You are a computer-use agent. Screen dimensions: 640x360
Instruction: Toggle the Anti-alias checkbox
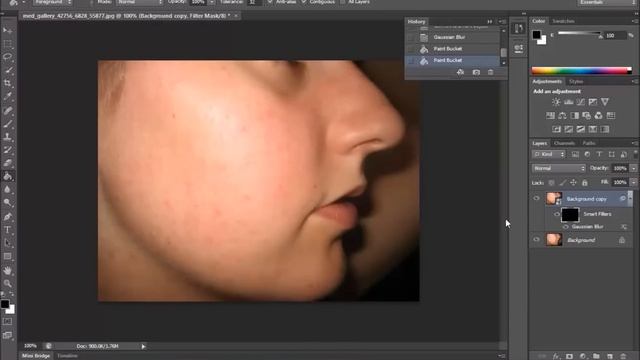pos(269,2)
